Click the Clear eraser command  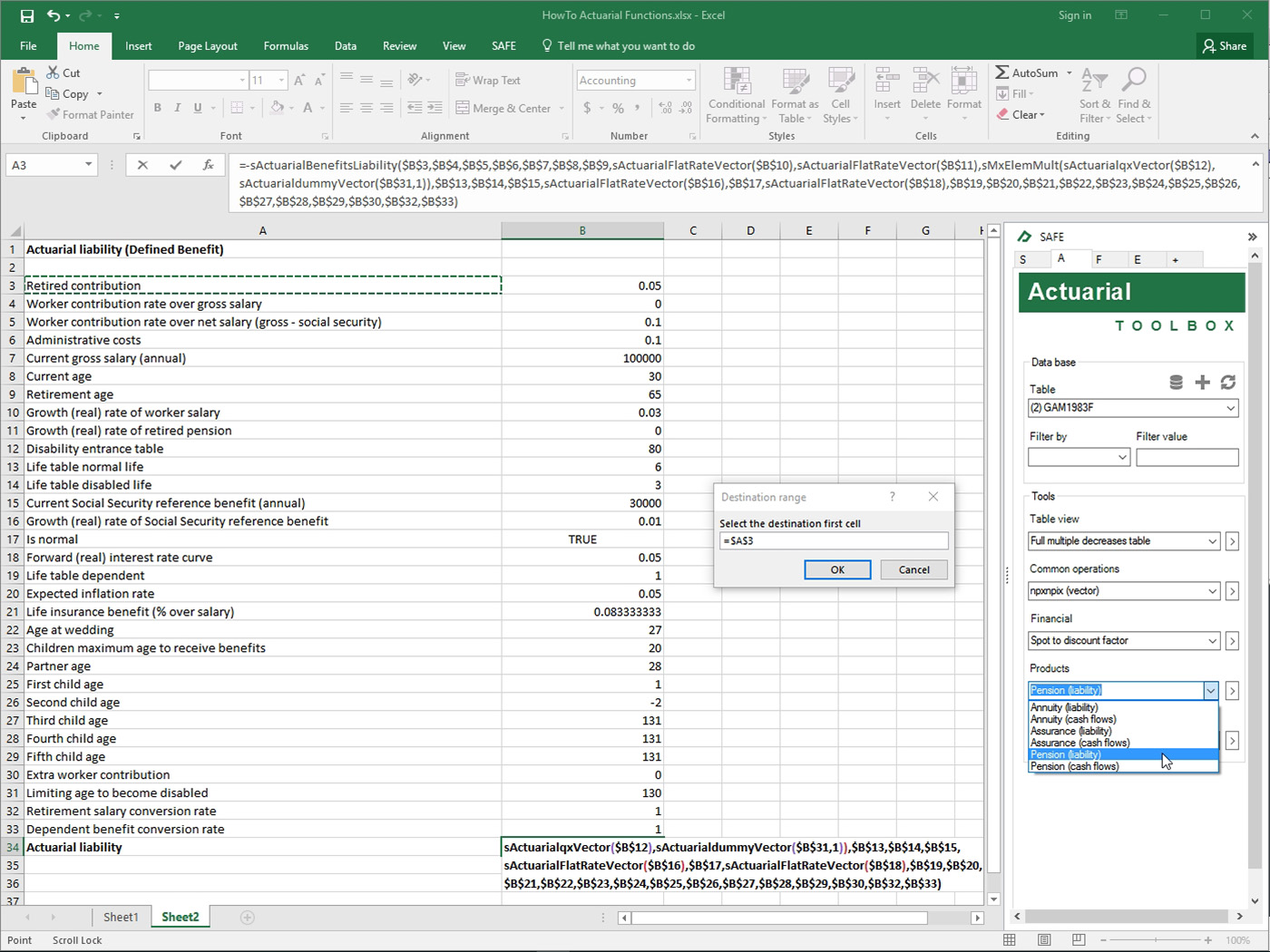click(1021, 114)
